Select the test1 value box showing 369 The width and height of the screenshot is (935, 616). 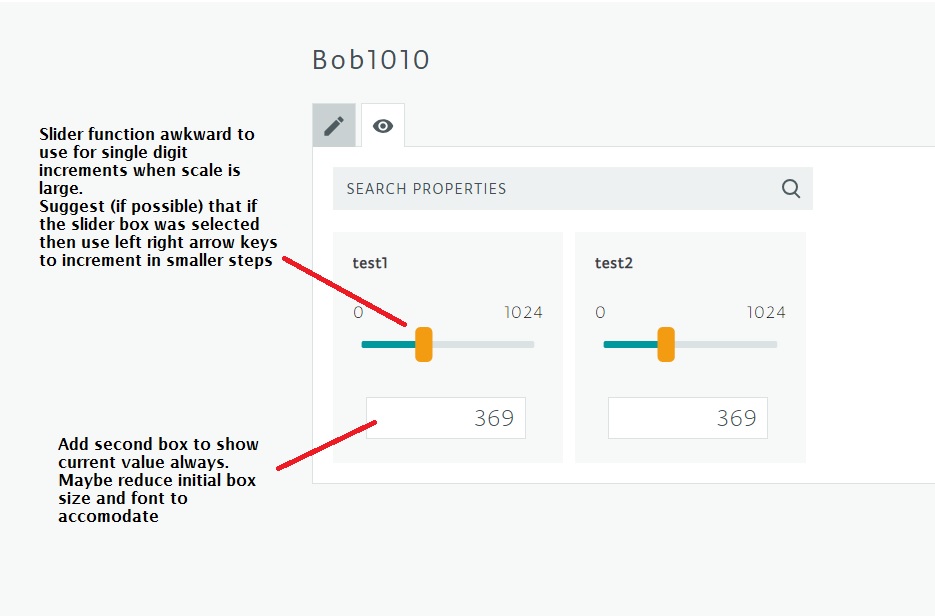point(444,417)
